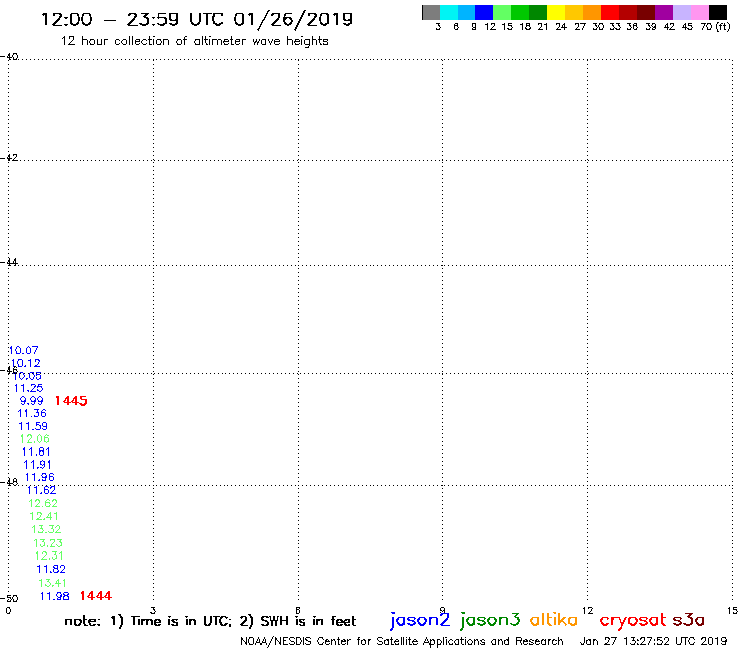The image size is (740, 650).
Task: Click the lavender swatch in the color bar
Action: (682, 12)
